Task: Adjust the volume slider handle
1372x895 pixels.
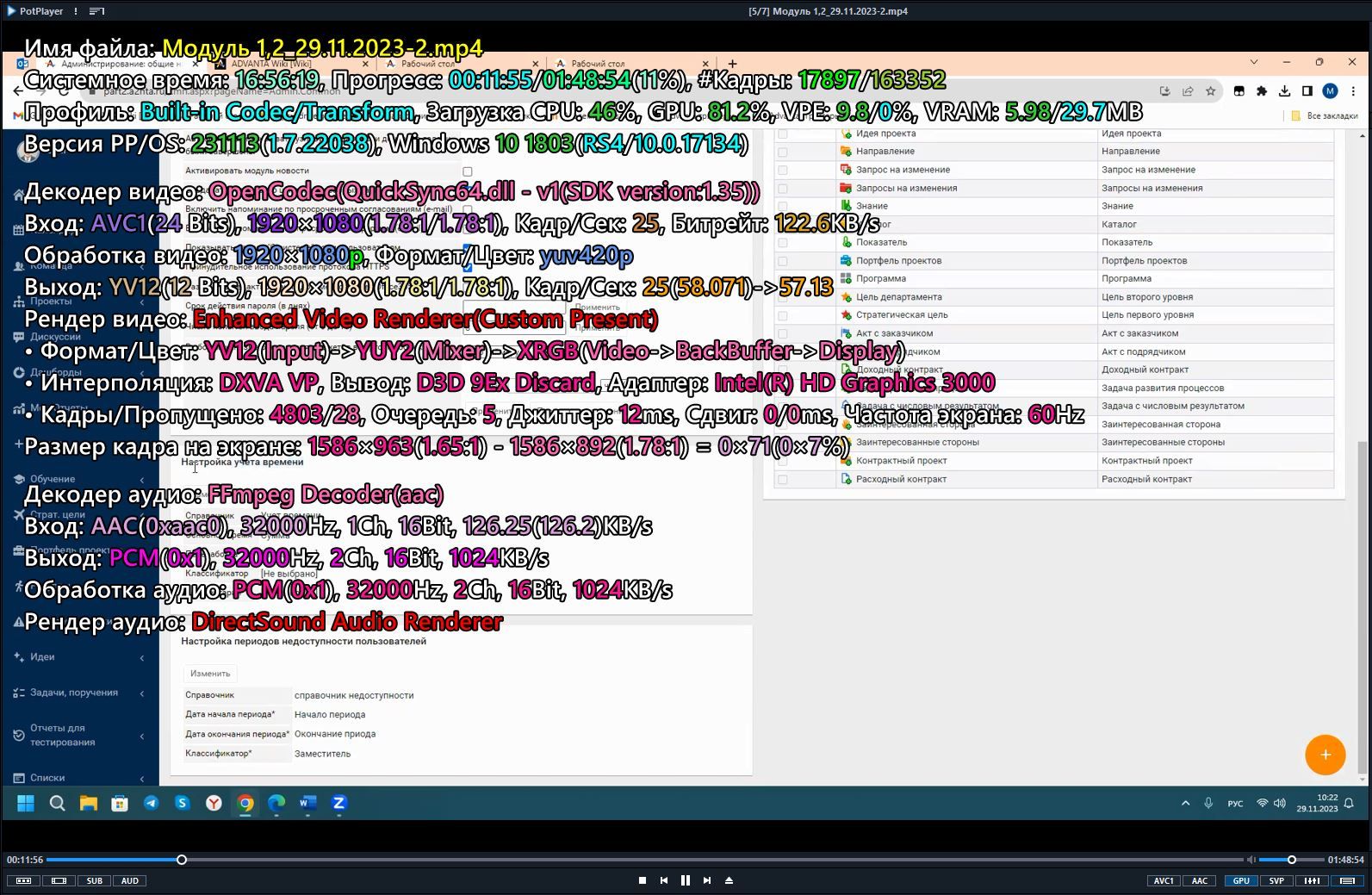Action: [1291, 860]
